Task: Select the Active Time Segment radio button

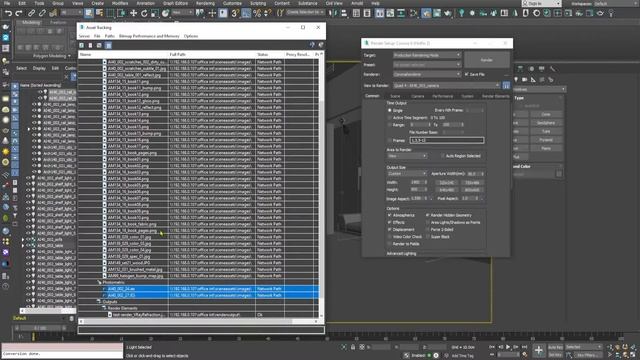Action: (x=390, y=118)
